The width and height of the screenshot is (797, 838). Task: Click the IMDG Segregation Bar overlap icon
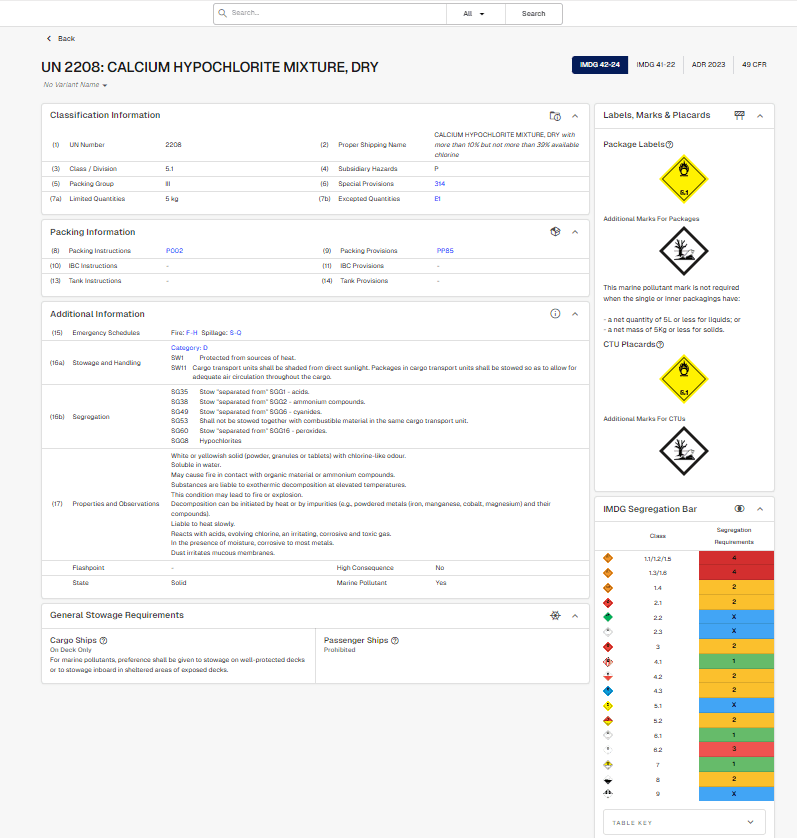tap(740, 509)
